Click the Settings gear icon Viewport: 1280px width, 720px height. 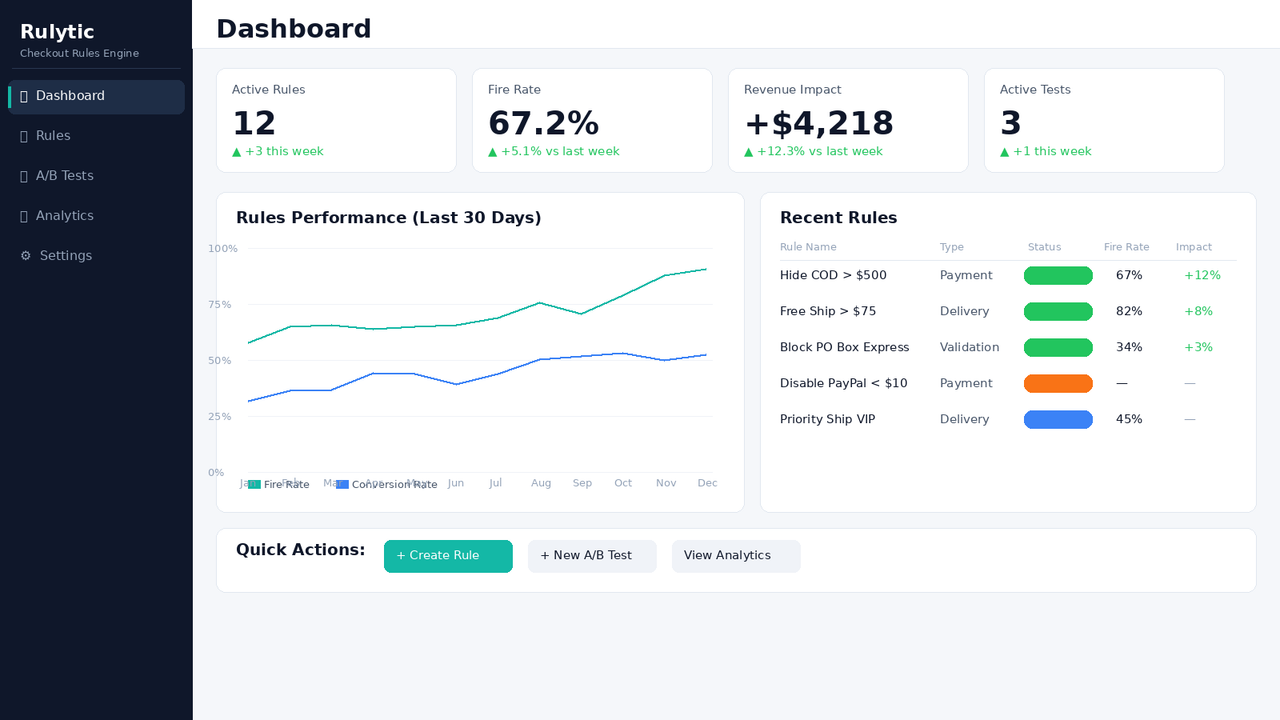pos(26,257)
